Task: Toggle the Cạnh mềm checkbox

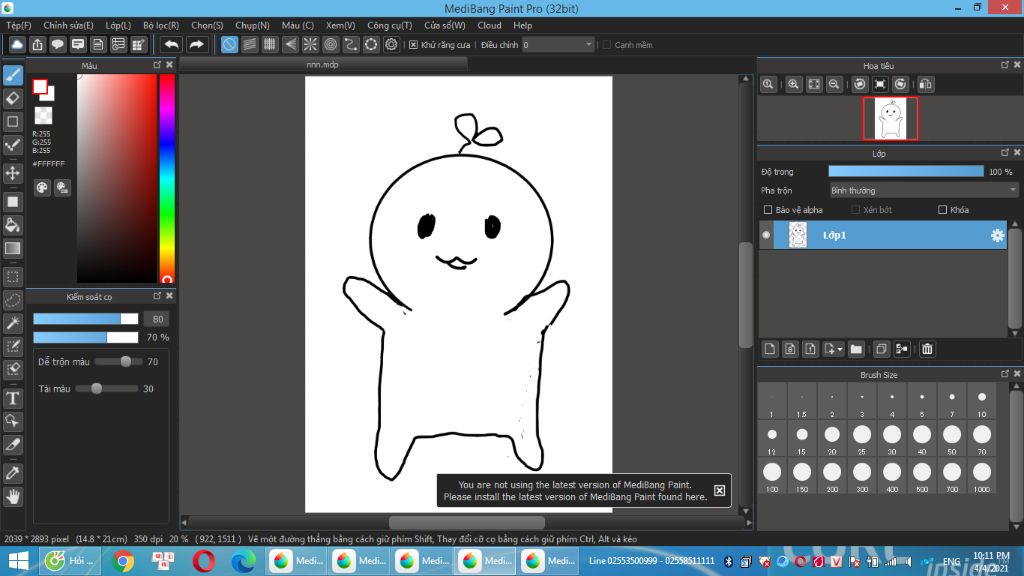Action: coord(607,45)
